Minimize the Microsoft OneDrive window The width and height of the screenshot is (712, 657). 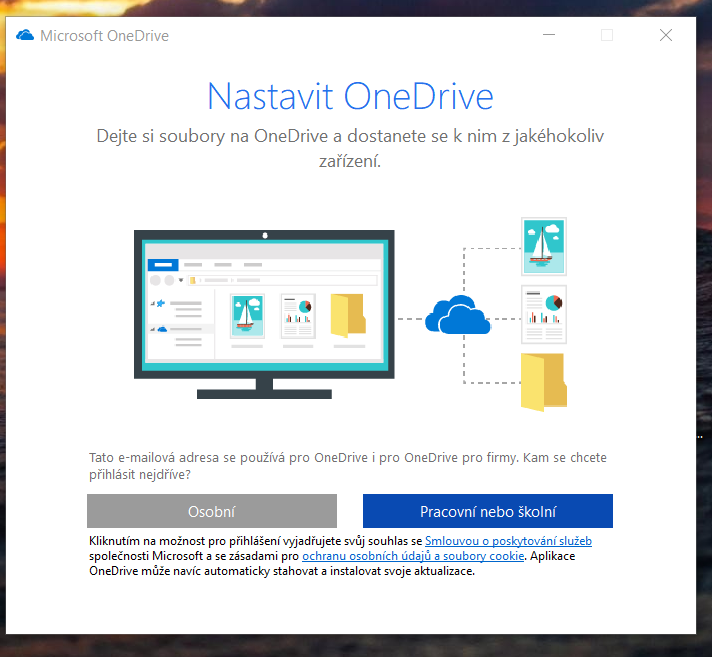[x=549, y=35]
